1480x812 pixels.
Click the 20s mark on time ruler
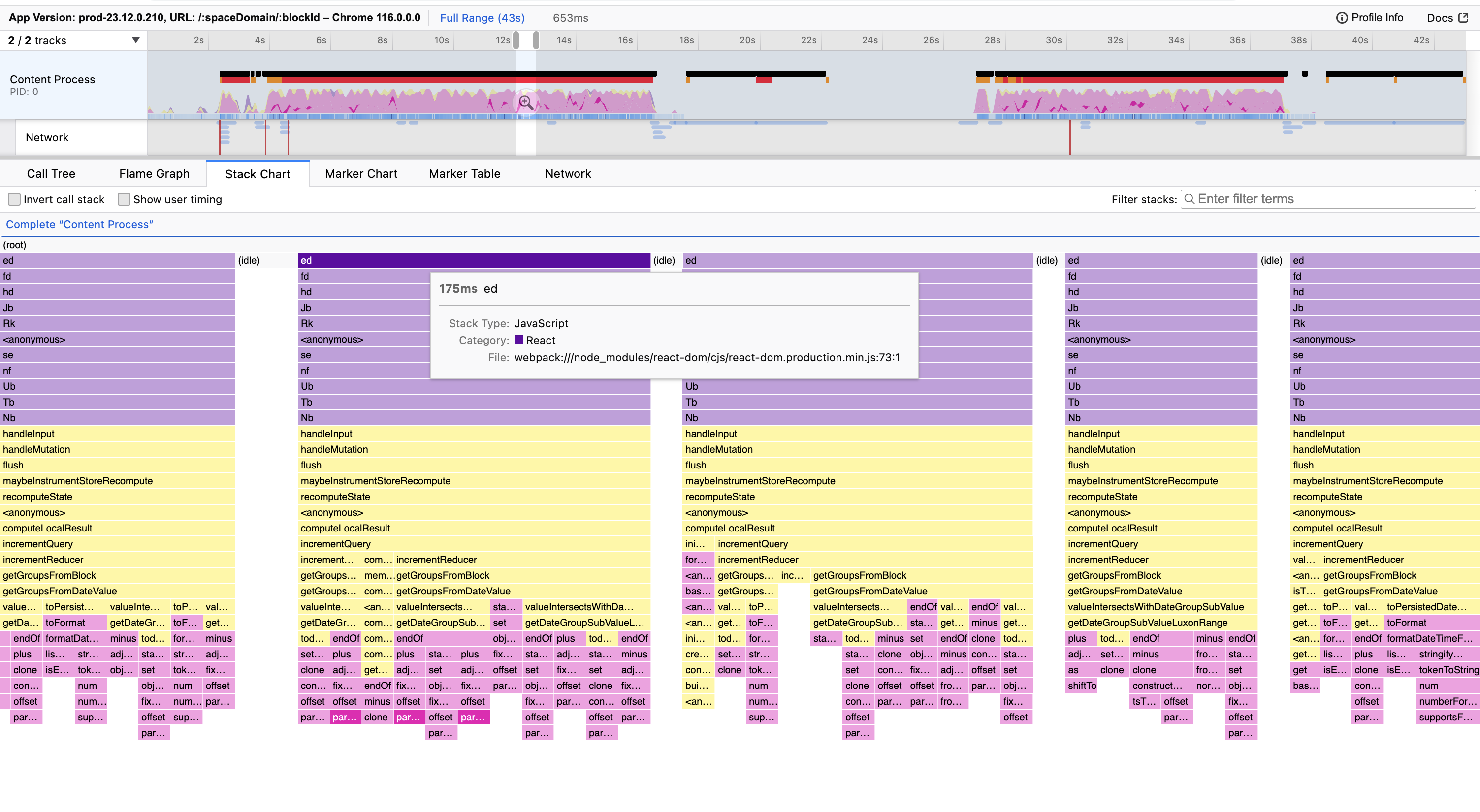point(747,40)
